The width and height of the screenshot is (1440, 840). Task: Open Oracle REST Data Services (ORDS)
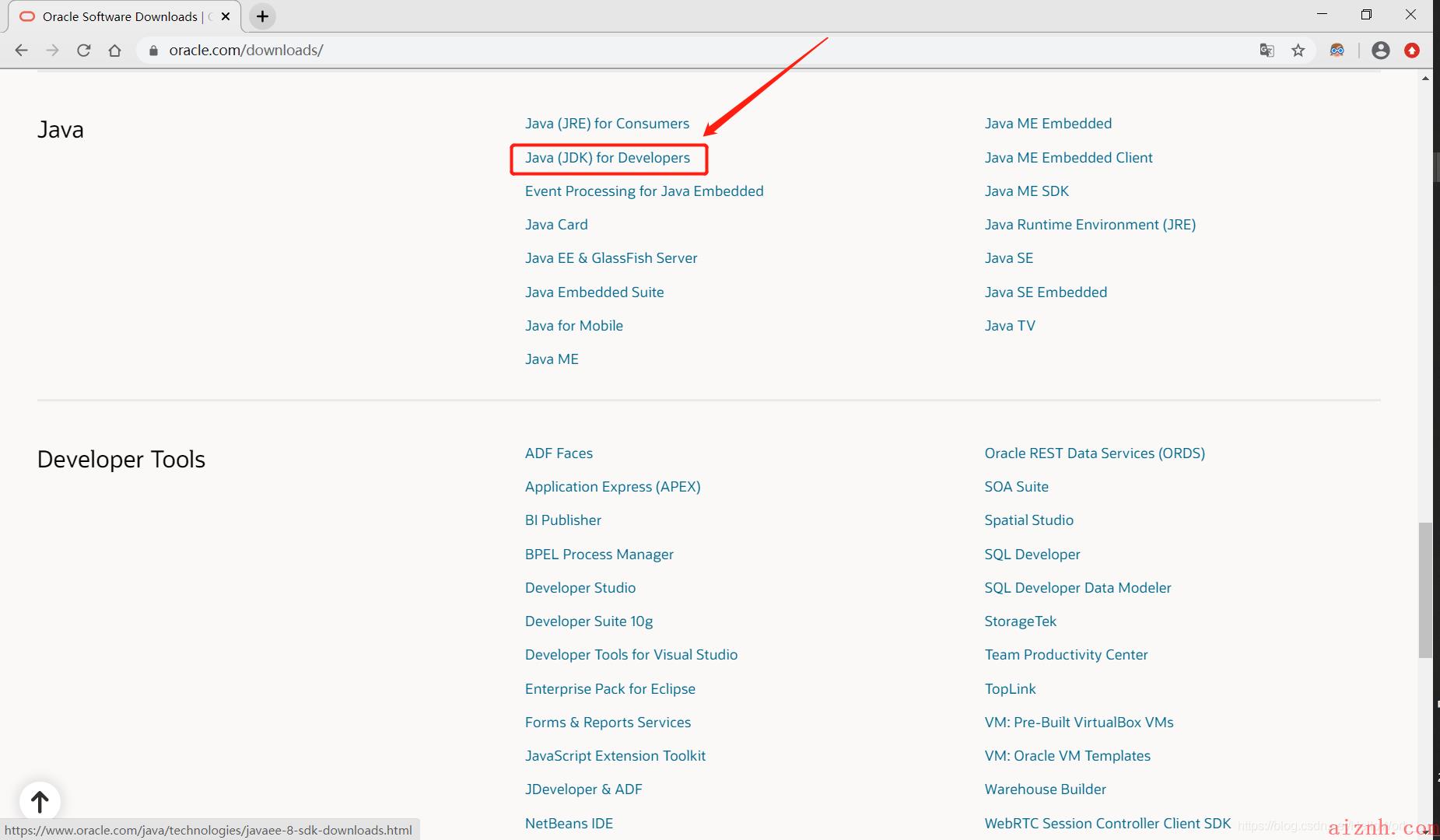tap(1095, 453)
